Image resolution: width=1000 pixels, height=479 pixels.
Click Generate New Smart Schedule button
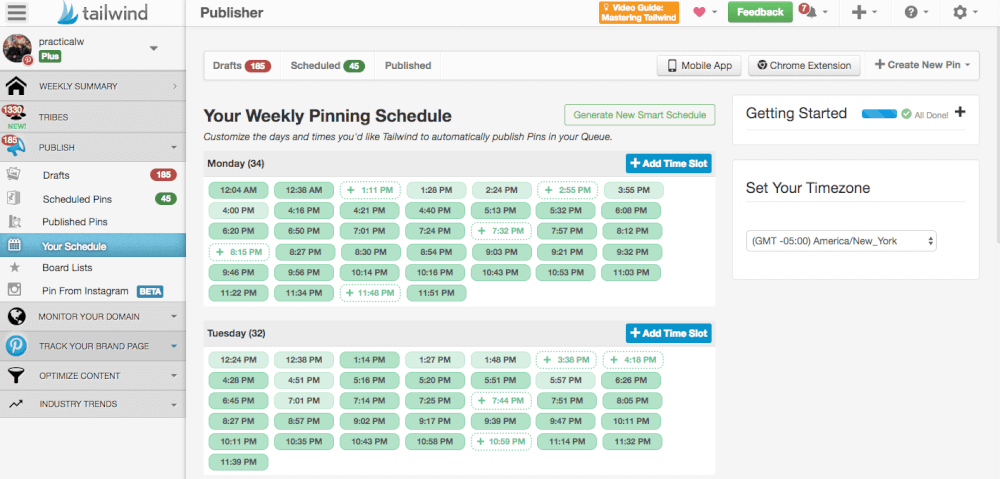[640, 115]
